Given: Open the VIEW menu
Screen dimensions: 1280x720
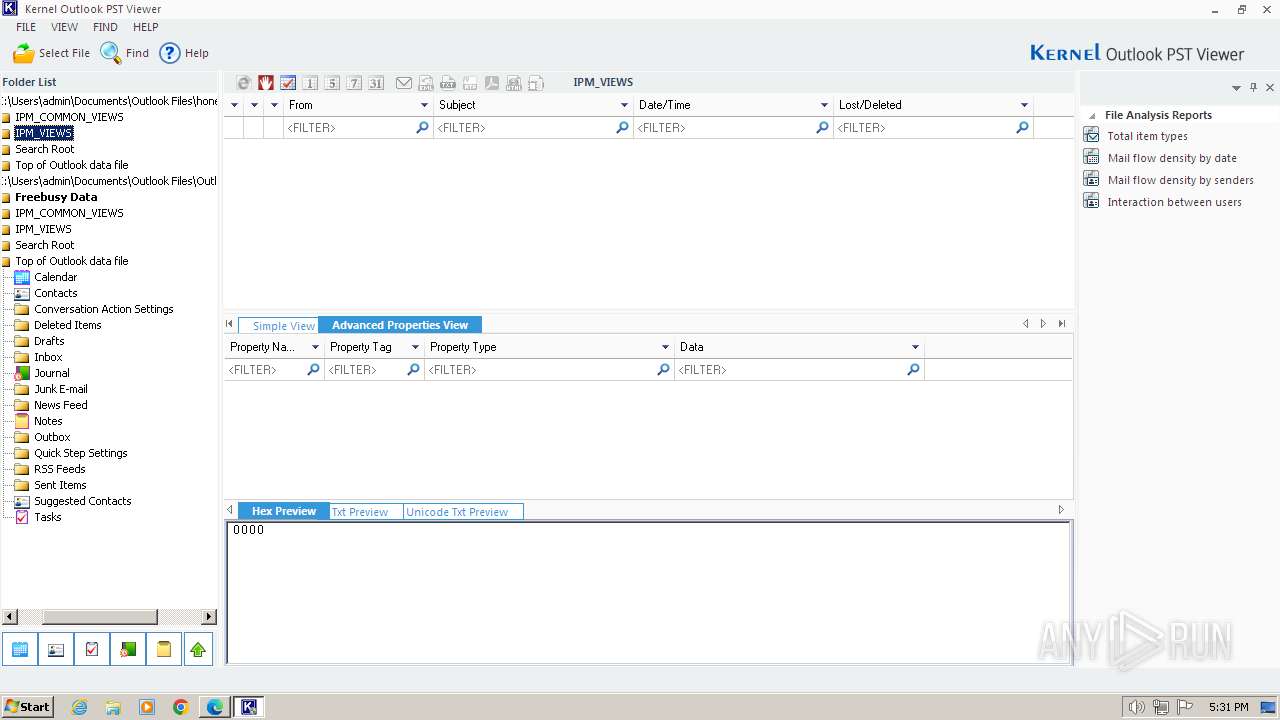Looking at the screenshot, I should tap(64, 27).
